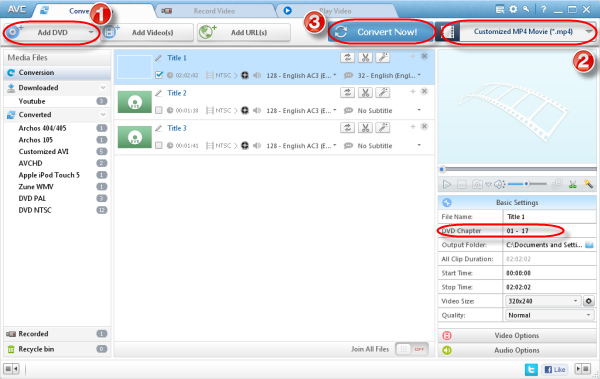Open the Video Size 320x240 dropdown
Screen dimensions: 600x379
click(x=543, y=301)
